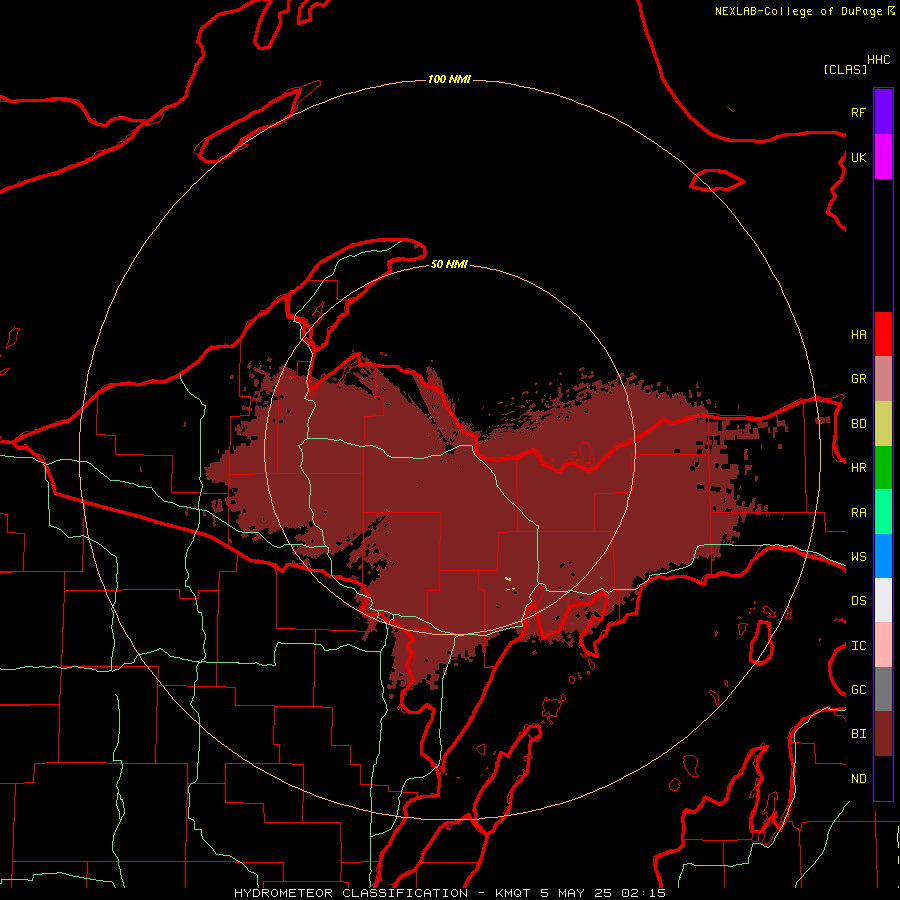Click the UK legend label
The height and width of the screenshot is (900, 900).
pos(858,157)
